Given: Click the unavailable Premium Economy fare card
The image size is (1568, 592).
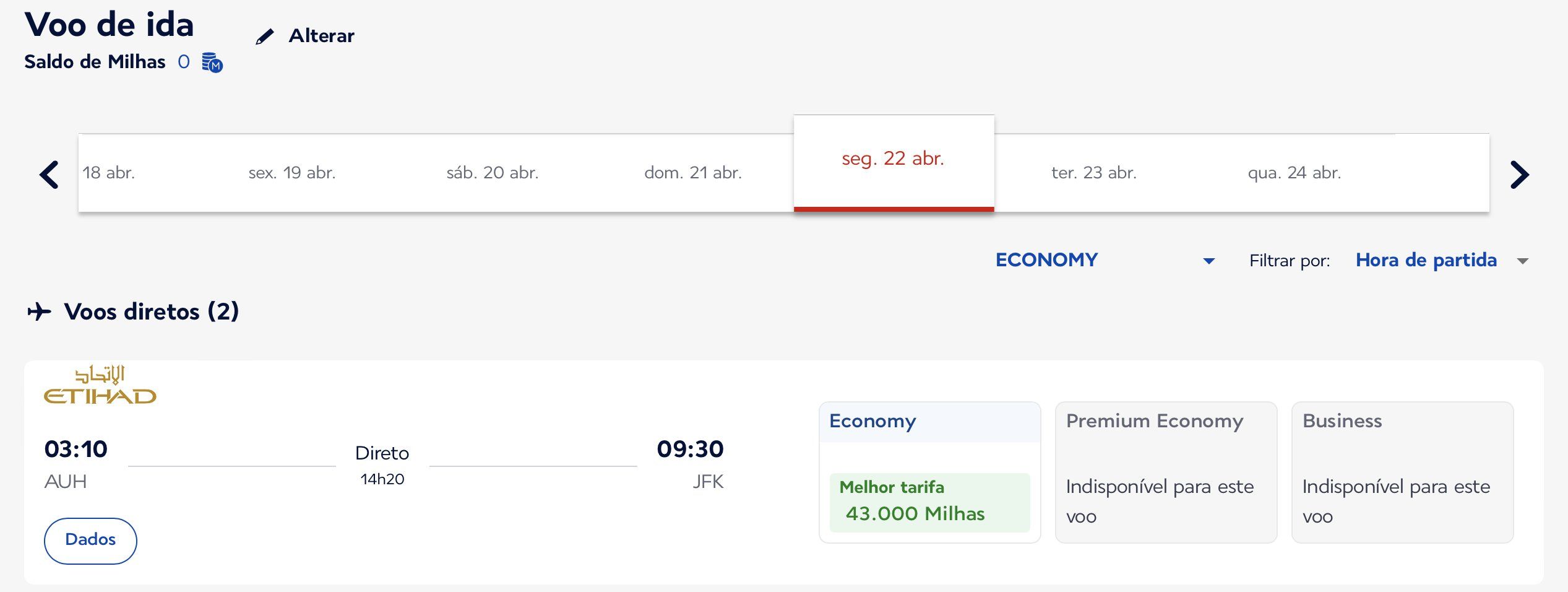Looking at the screenshot, I should click(1166, 472).
